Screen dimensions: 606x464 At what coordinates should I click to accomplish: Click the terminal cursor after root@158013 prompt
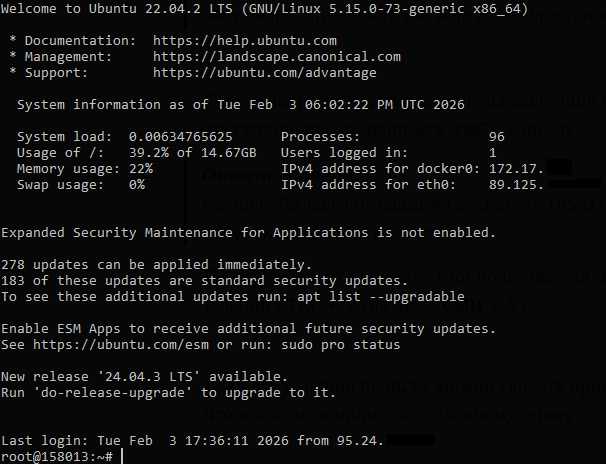(x=120, y=456)
